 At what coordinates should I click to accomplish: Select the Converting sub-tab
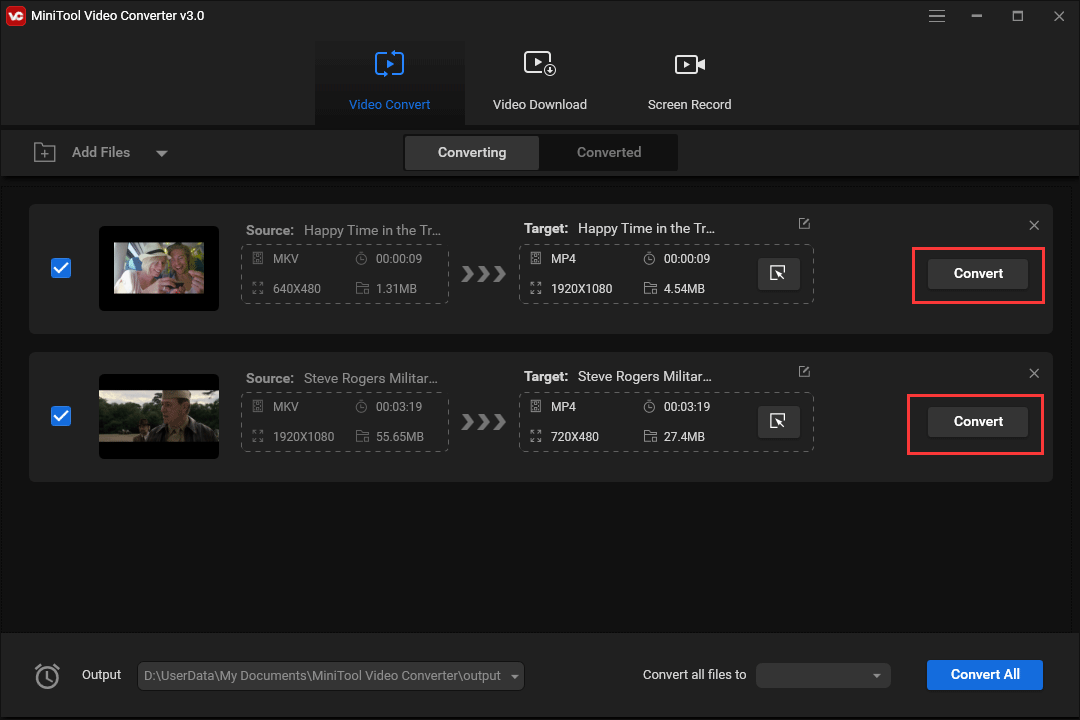[x=472, y=152]
